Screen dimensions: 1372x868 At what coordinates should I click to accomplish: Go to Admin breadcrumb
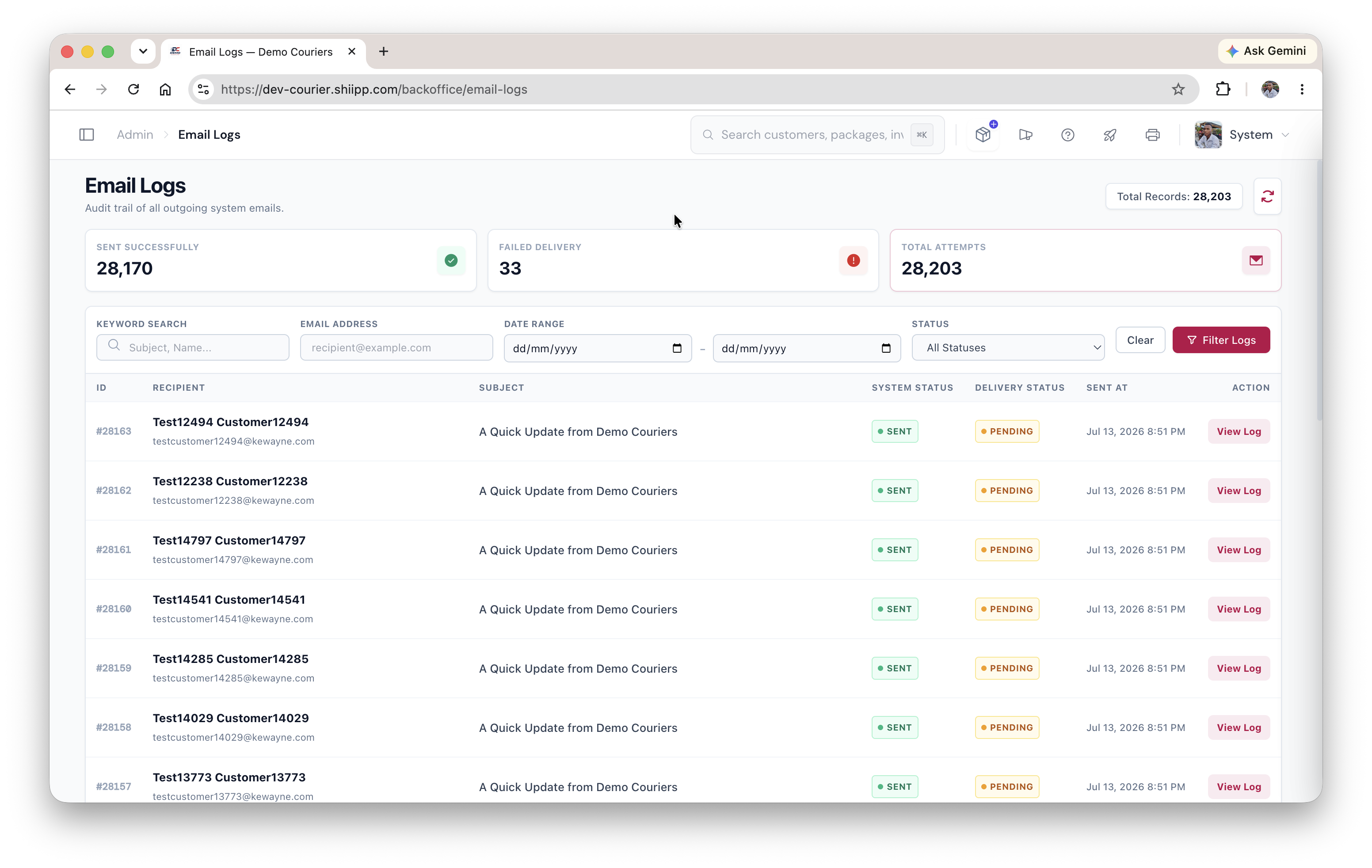(135, 135)
